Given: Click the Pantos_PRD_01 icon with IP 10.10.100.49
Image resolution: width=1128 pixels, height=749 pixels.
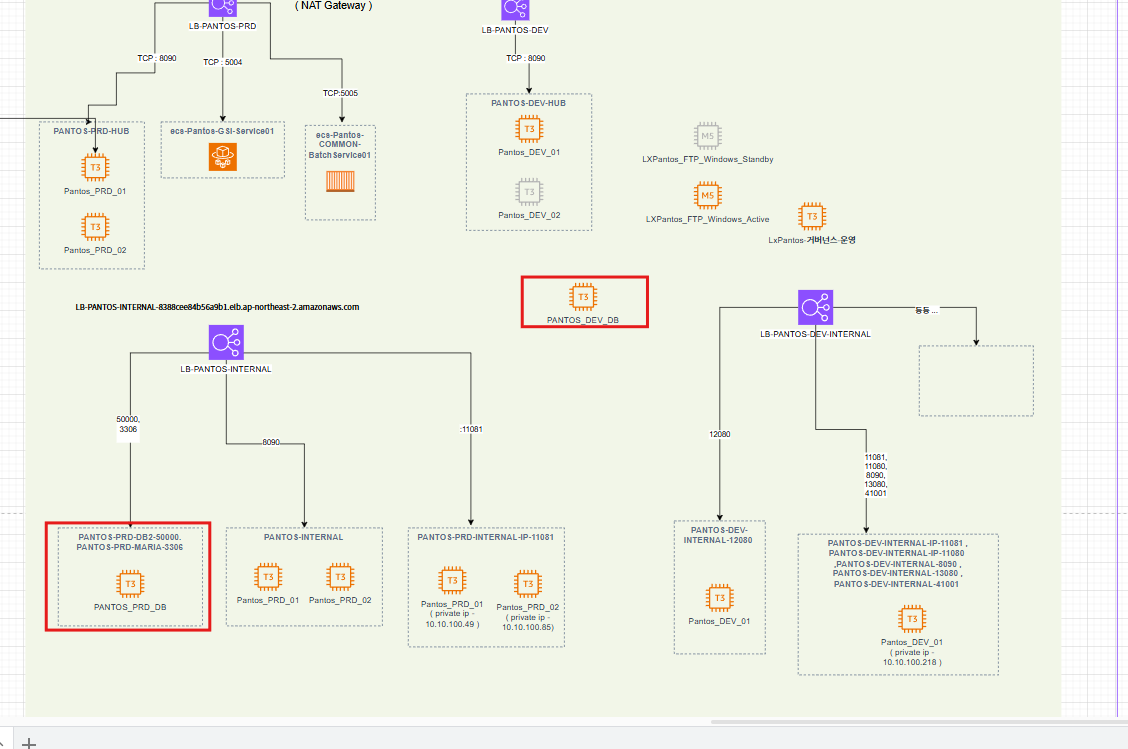Looking at the screenshot, I should (x=451, y=581).
